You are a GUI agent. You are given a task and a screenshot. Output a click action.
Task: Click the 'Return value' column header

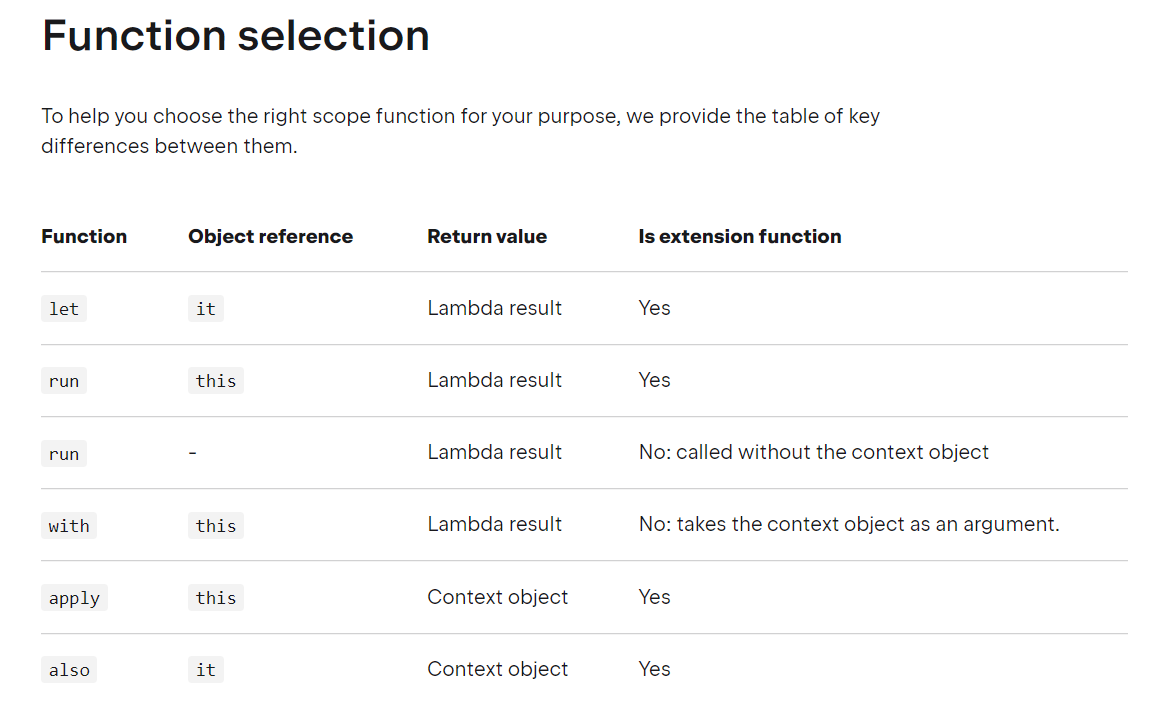point(487,236)
